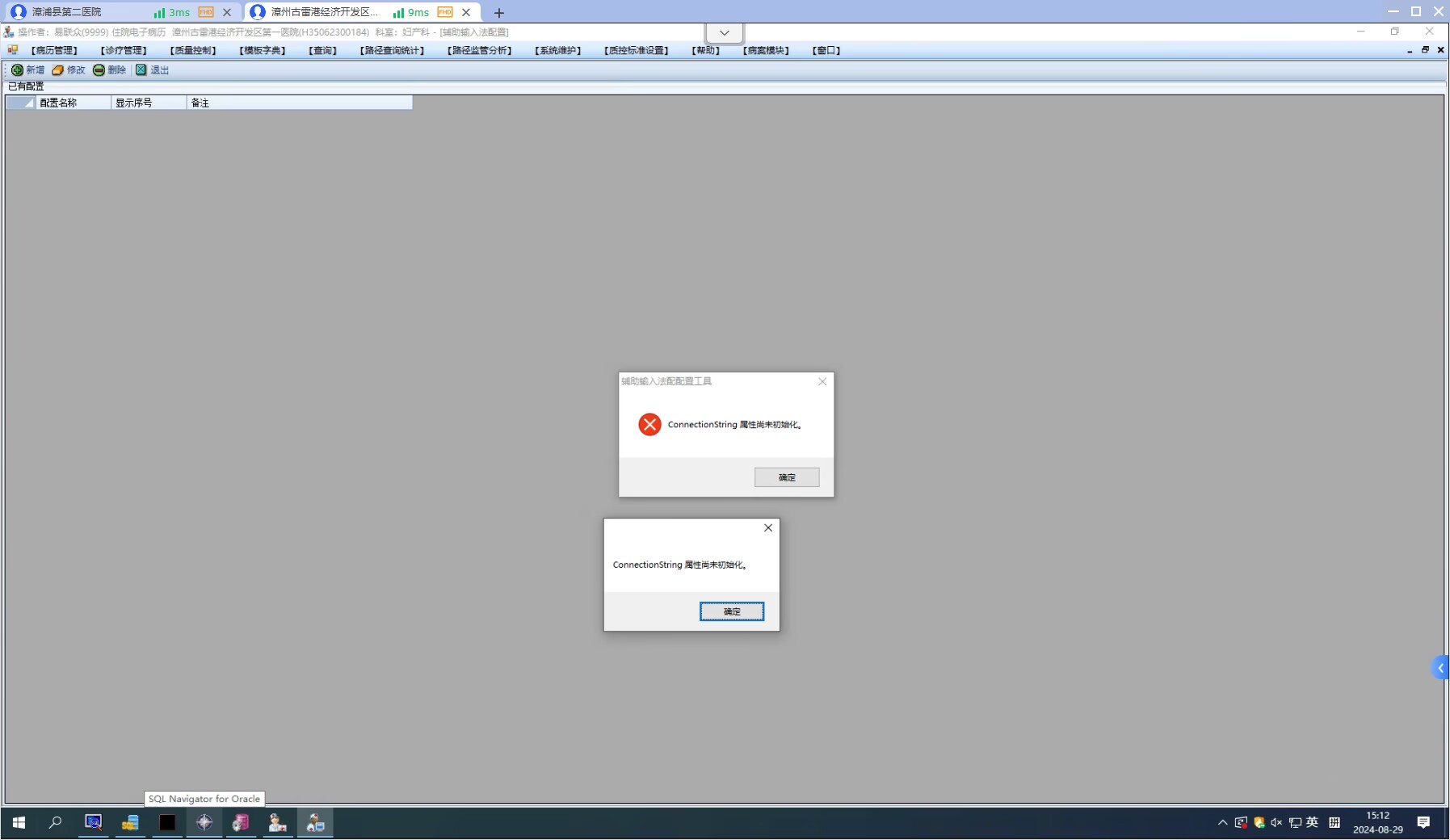Screen dimensions: 1450x840
Task: Close the 辅助输入法配置工具 error dialog
Action: coord(822,381)
